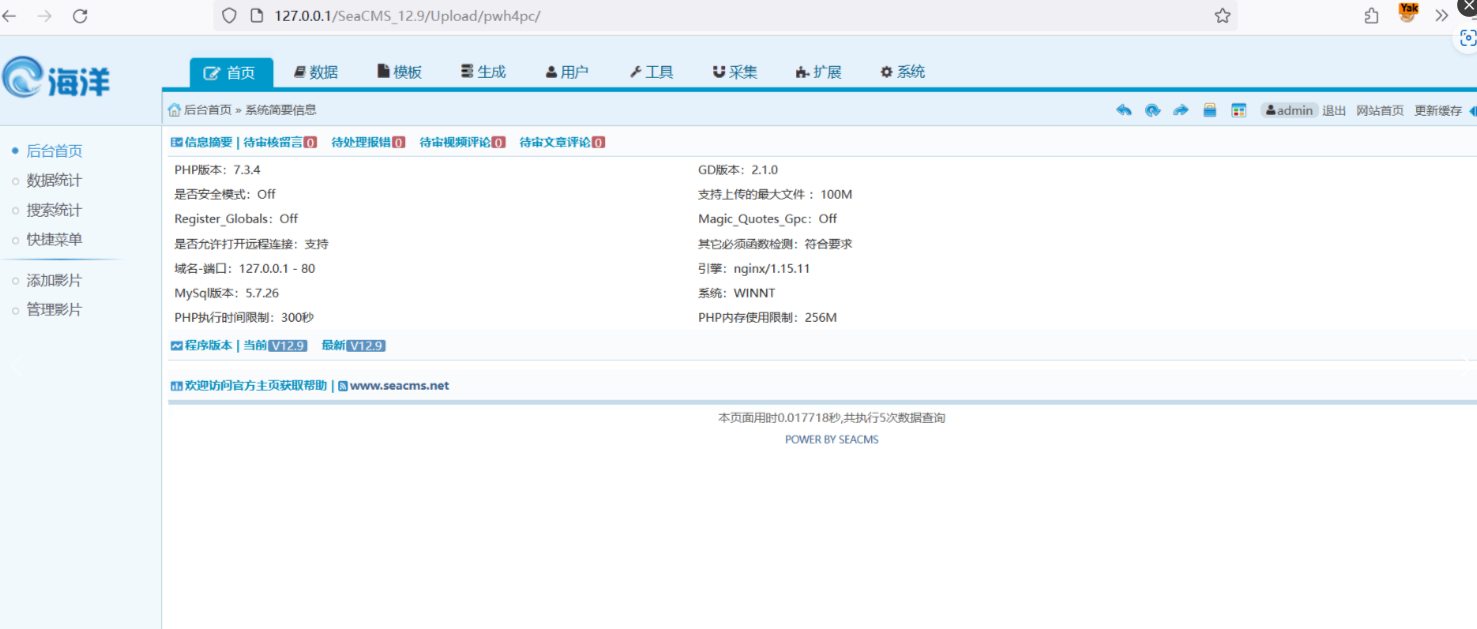
Task: Click the 域名-端口: 127.0.0.1 - 80 text
Action: (244, 269)
